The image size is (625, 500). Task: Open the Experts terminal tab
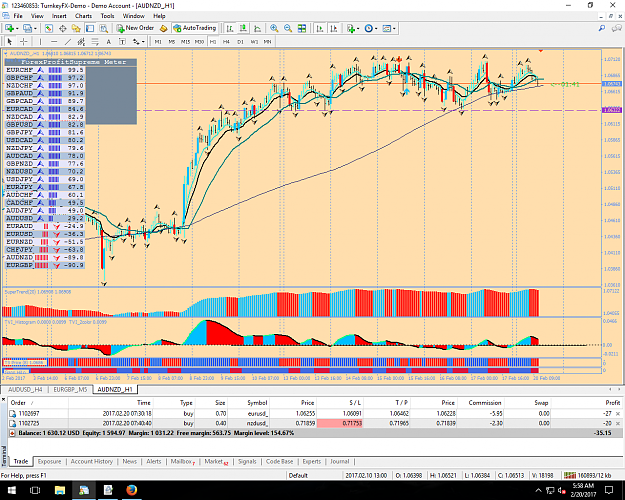click(312, 461)
